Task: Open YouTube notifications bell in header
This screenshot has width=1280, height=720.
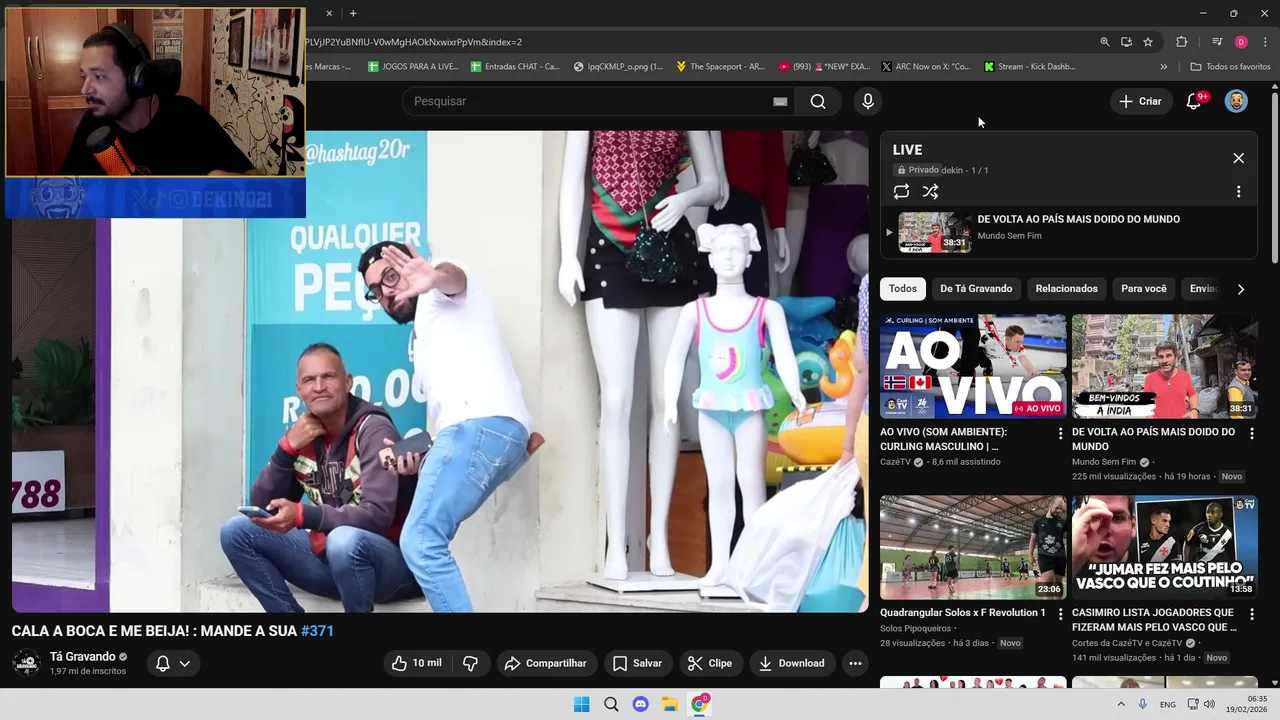Action: click(x=1194, y=101)
